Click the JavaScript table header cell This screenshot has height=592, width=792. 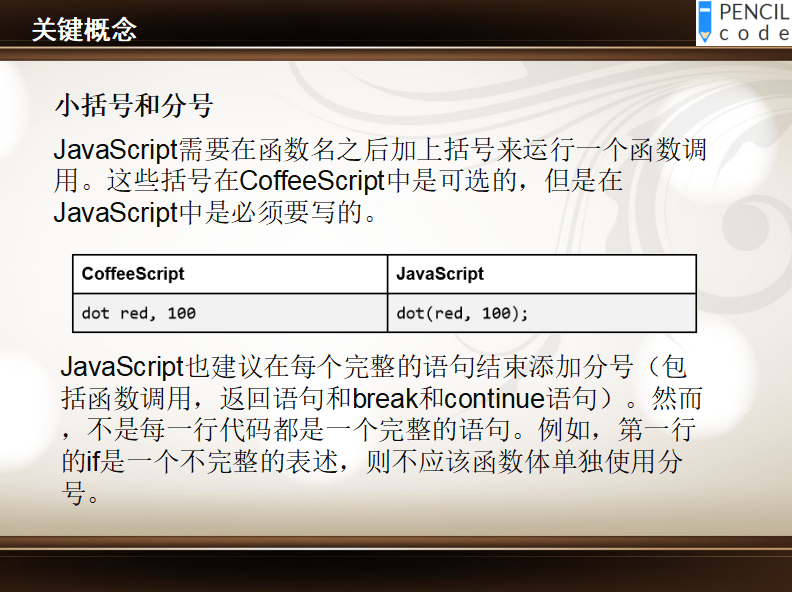[541, 274]
